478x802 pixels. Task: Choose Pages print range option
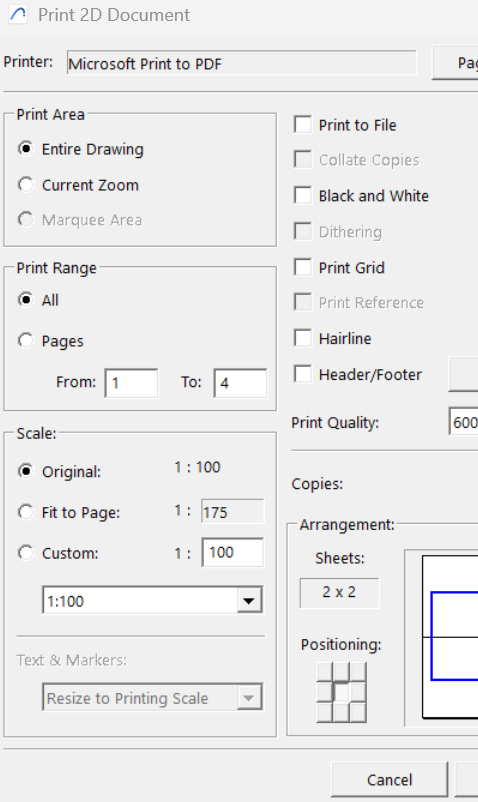pos(26,340)
